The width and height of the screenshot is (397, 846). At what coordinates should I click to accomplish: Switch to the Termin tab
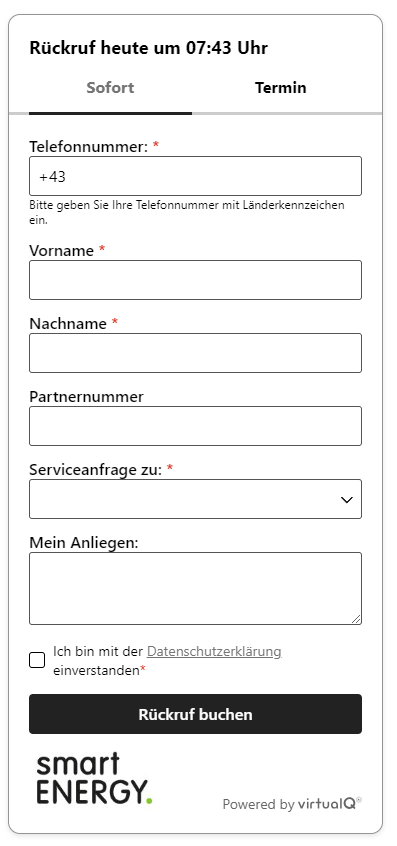point(280,88)
